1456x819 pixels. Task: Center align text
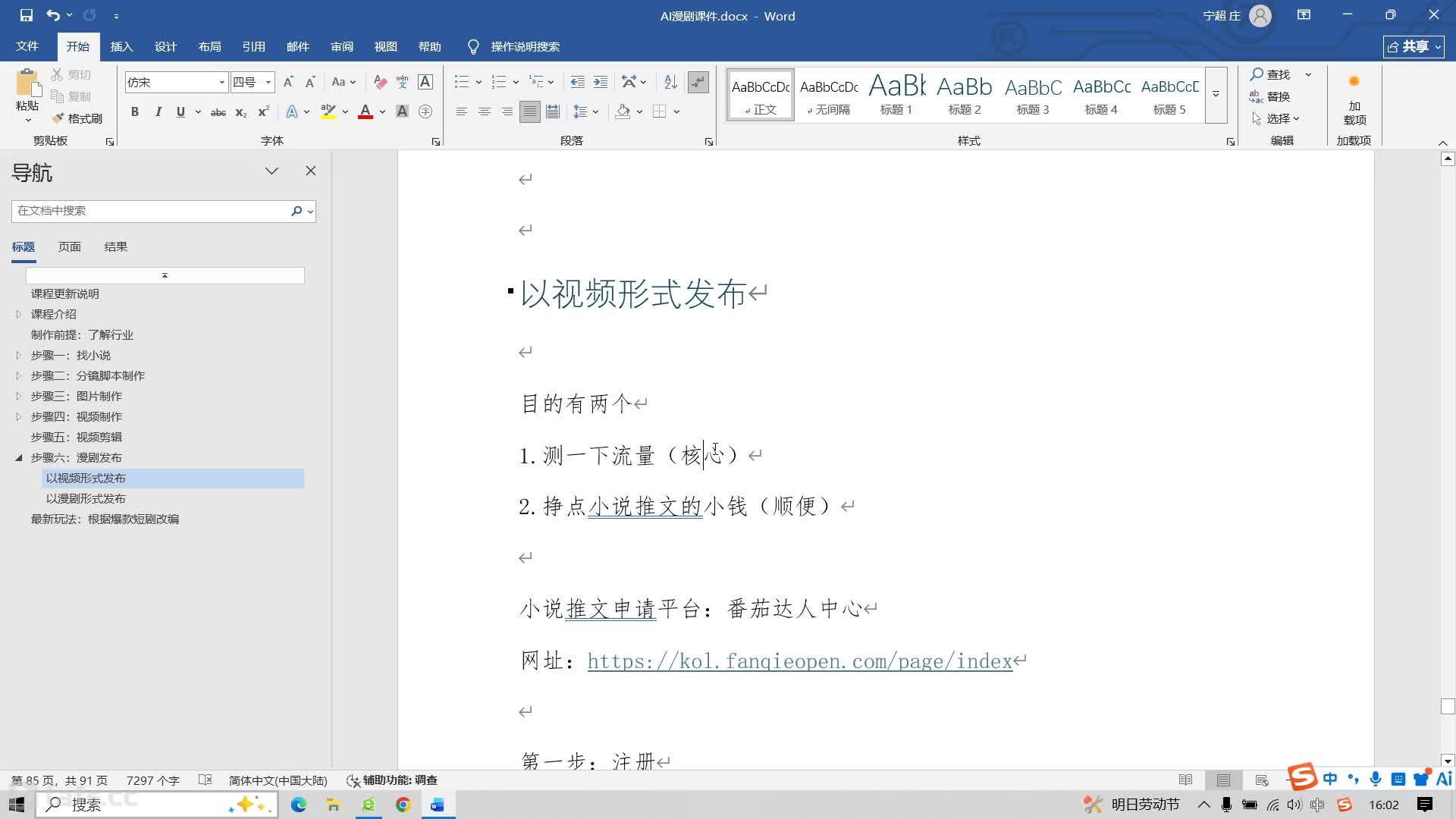point(485,112)
